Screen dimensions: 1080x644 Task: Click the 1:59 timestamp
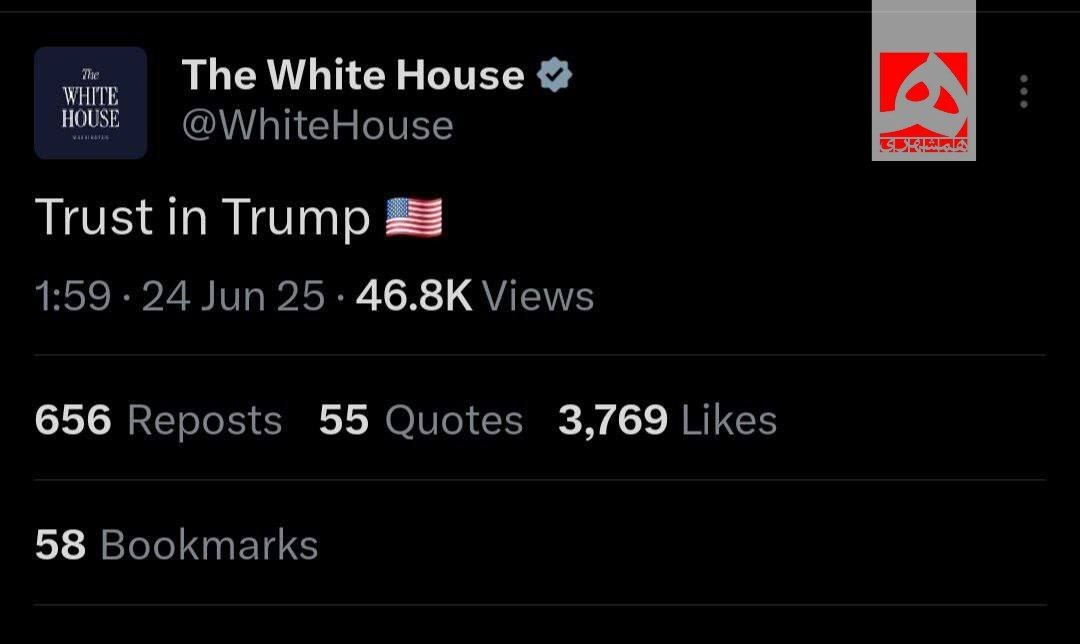(72, 296)
